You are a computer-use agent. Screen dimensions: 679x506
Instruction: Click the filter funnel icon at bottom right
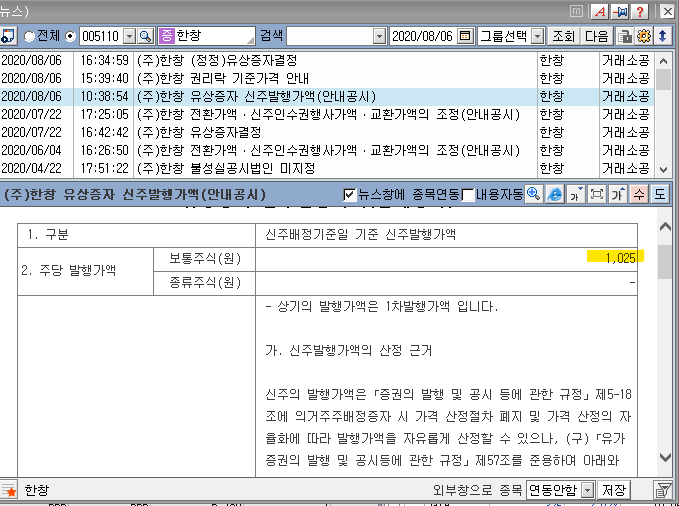(x=662, y=490)
